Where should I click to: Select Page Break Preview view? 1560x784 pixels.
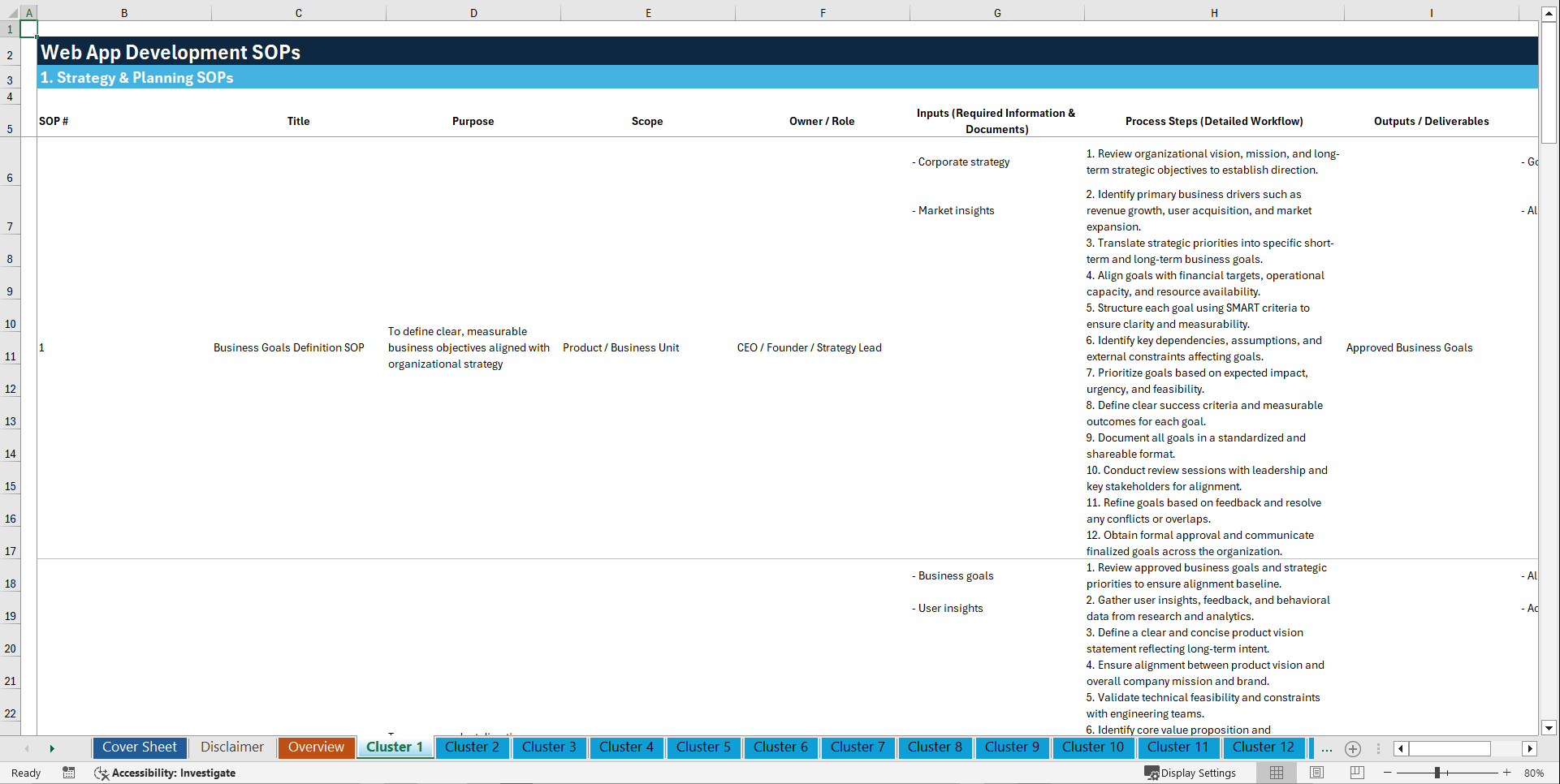point(1355,773)
